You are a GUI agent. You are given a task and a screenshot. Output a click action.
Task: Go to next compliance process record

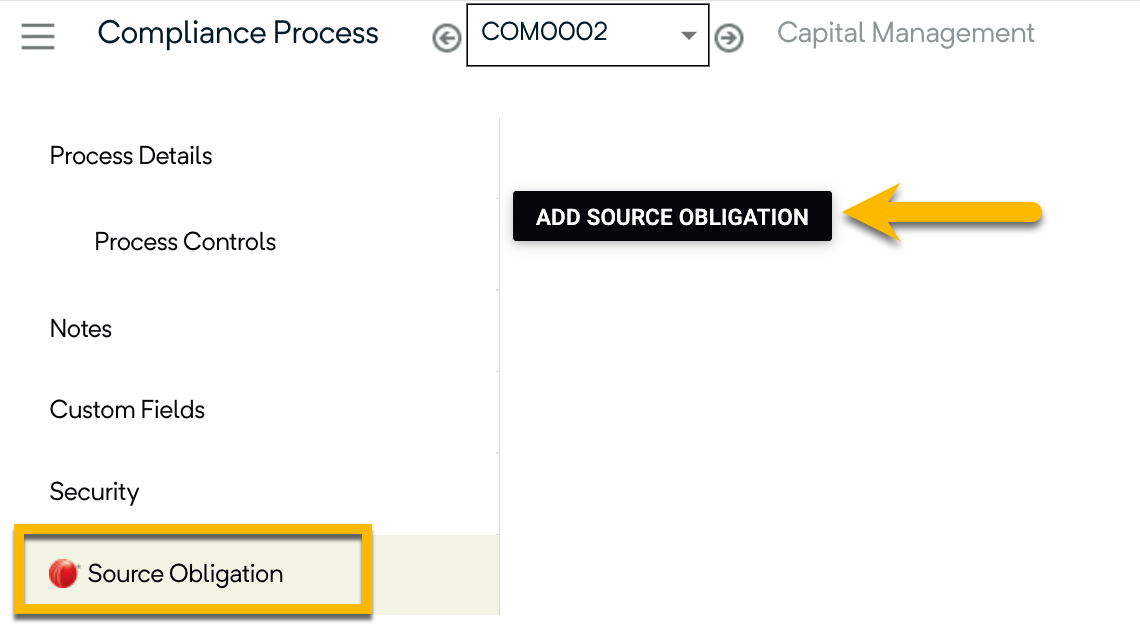728,38
